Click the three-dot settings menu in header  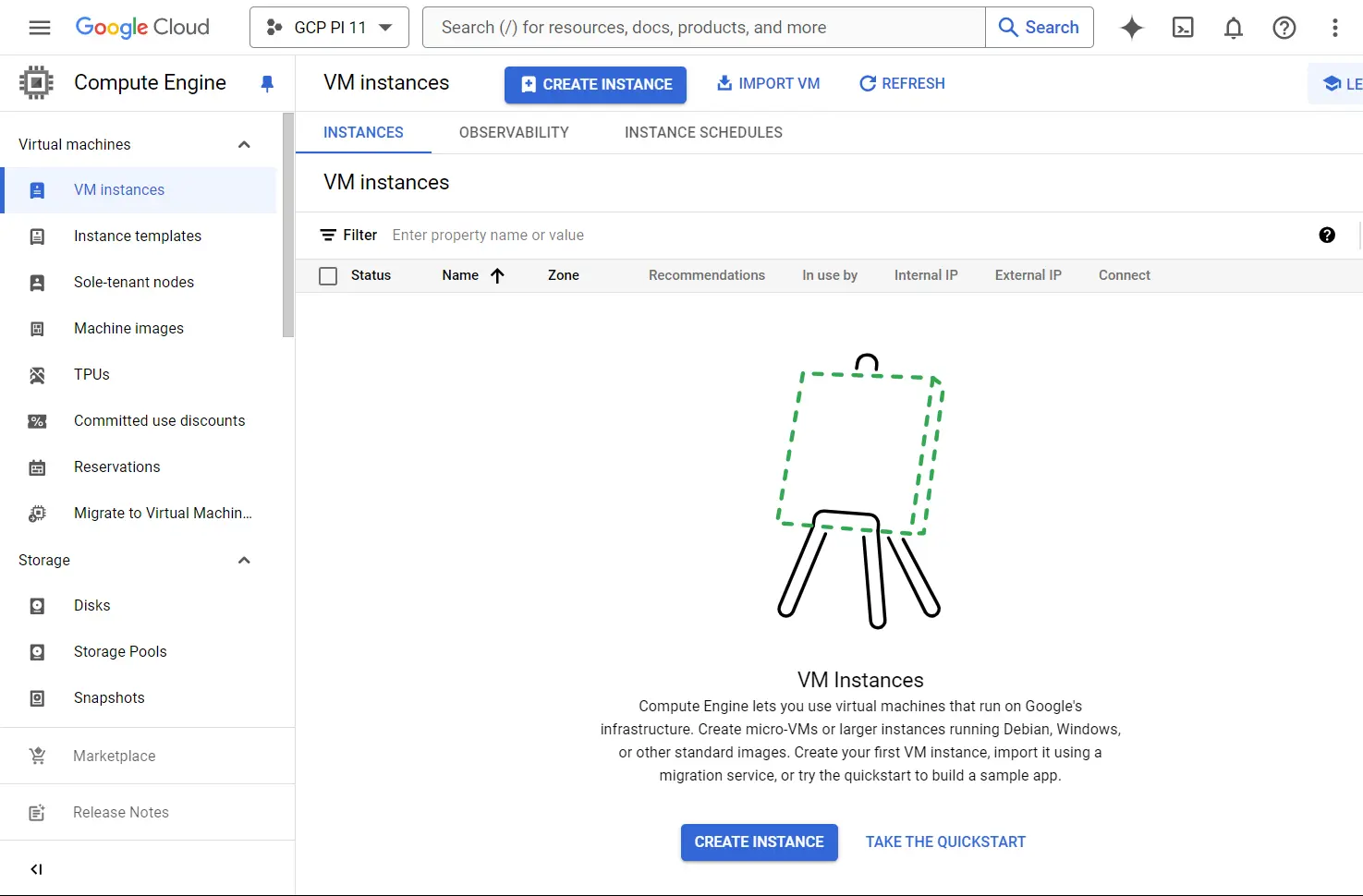tap(1334, 28)
